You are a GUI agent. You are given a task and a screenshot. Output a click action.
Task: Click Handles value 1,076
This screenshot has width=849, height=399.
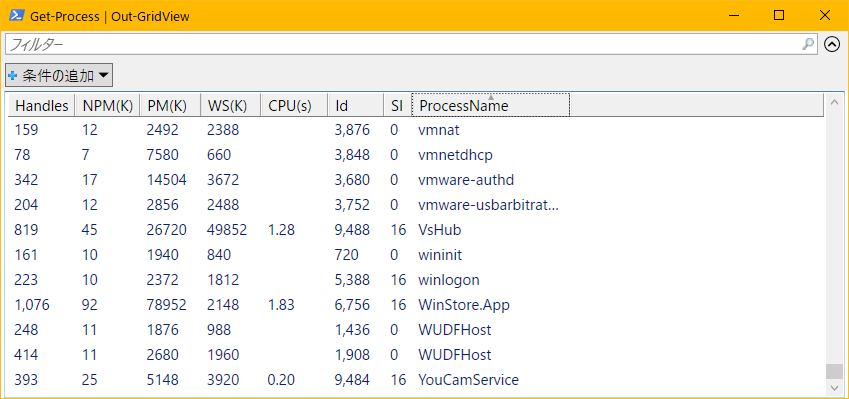(x=32, y=305)
